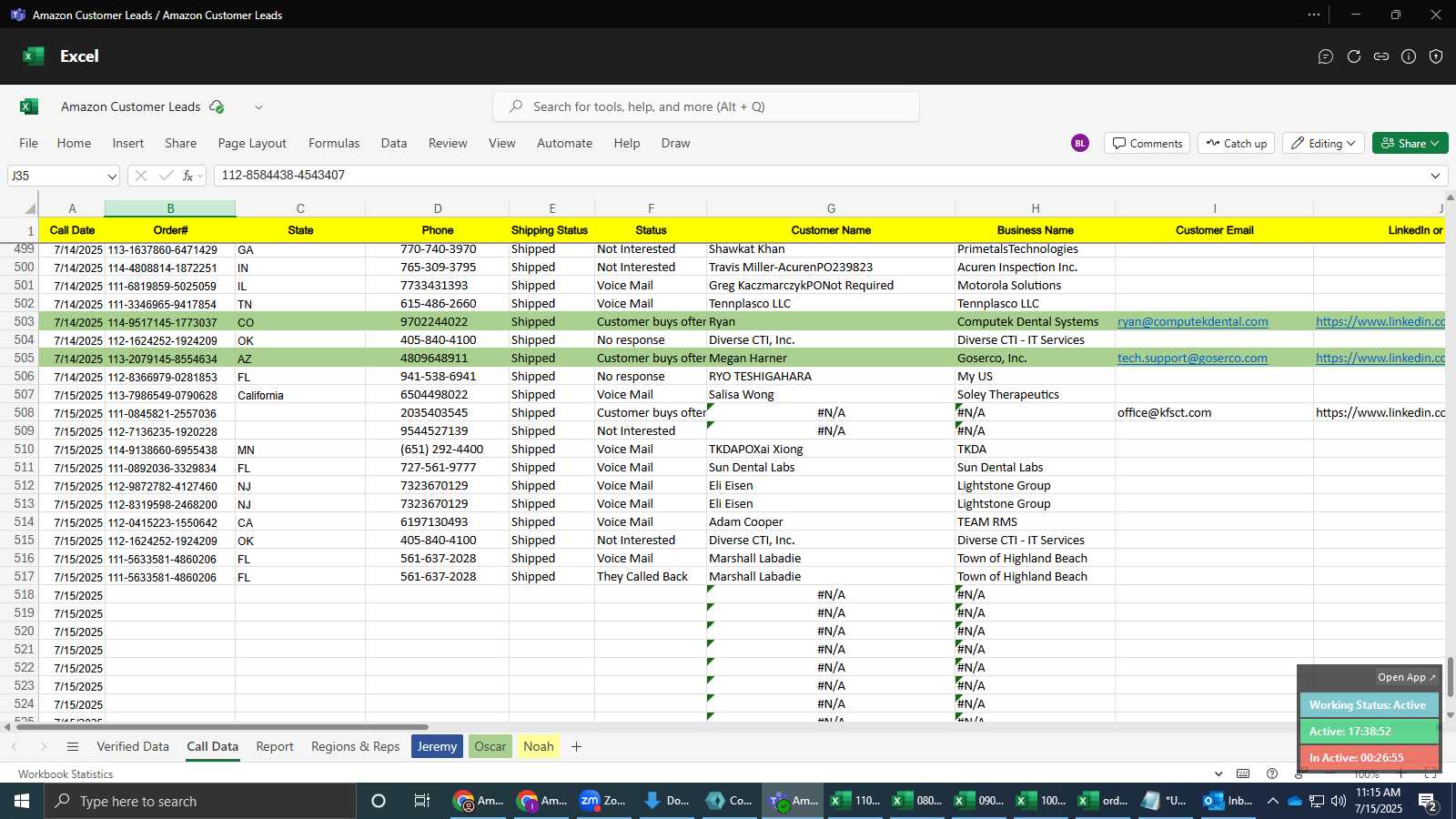Open the File menu
This screenshot has width=1456, height=819.
point(29,143)
